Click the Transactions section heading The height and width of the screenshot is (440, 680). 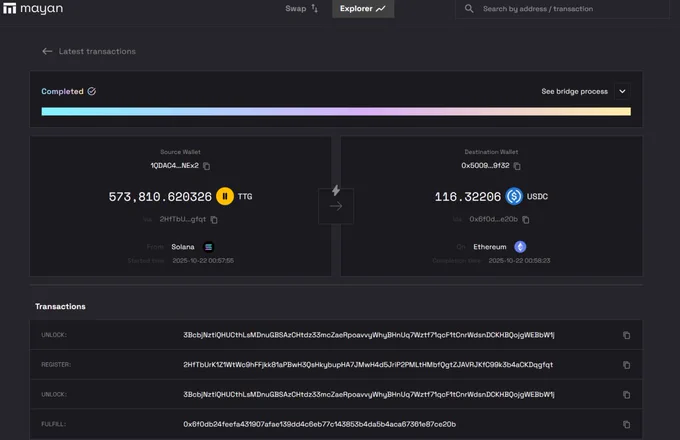click(x=60, y=306)
